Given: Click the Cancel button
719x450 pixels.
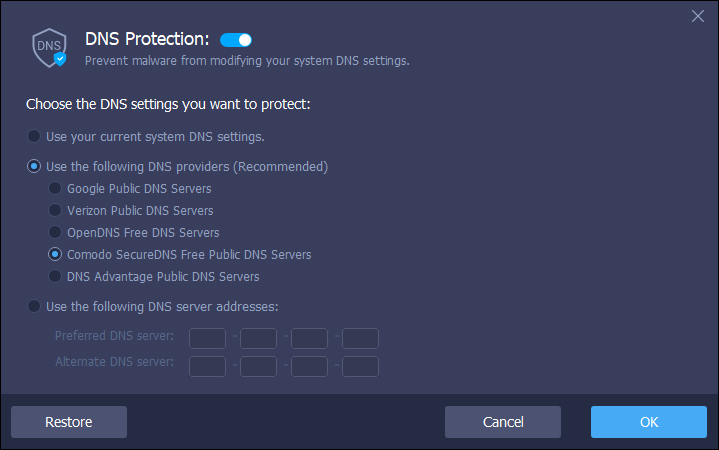Looking at the screenshot, I should pyautogui.click(x=503, y=422).
